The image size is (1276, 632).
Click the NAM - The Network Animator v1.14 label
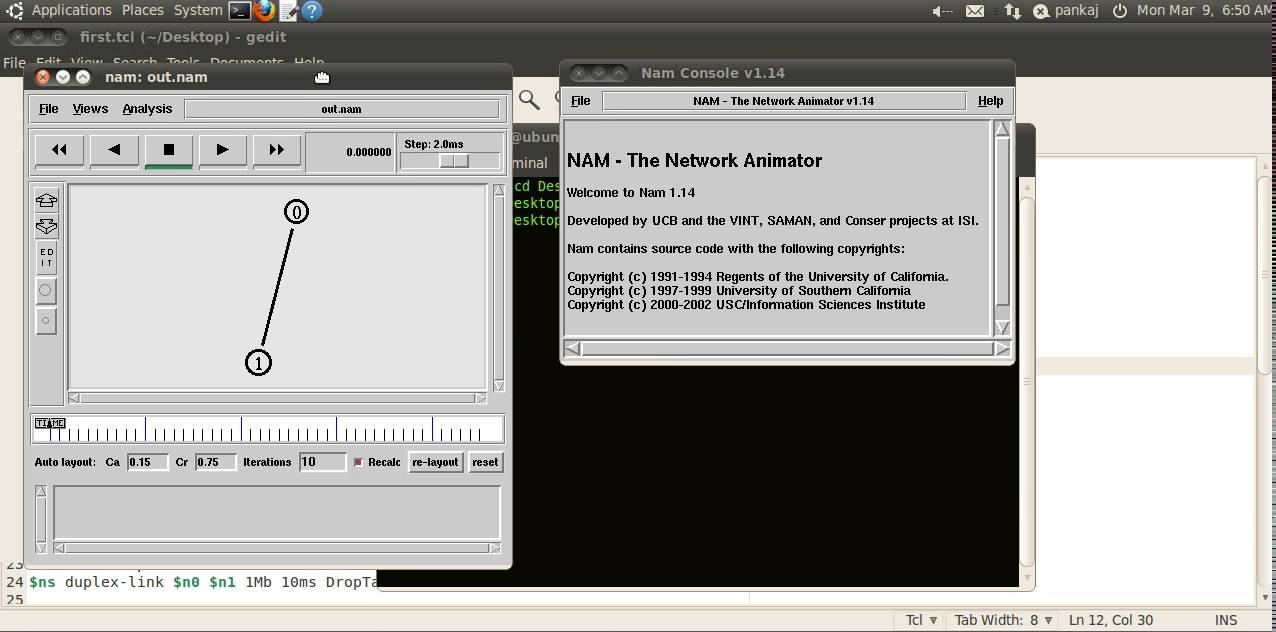(784, 101)
